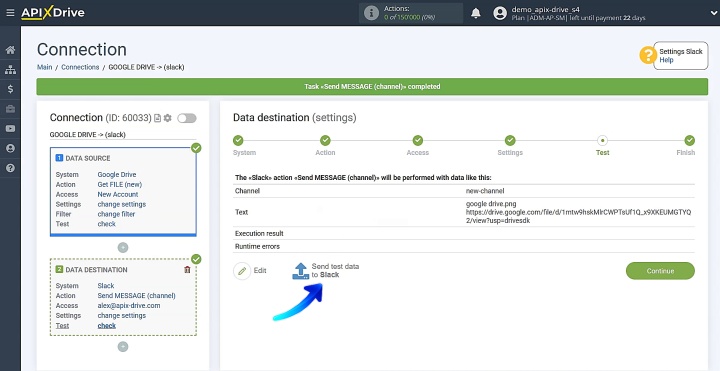Click the Google Drive file URL text
Screen dimensions: 720x371
pos(579,216)
